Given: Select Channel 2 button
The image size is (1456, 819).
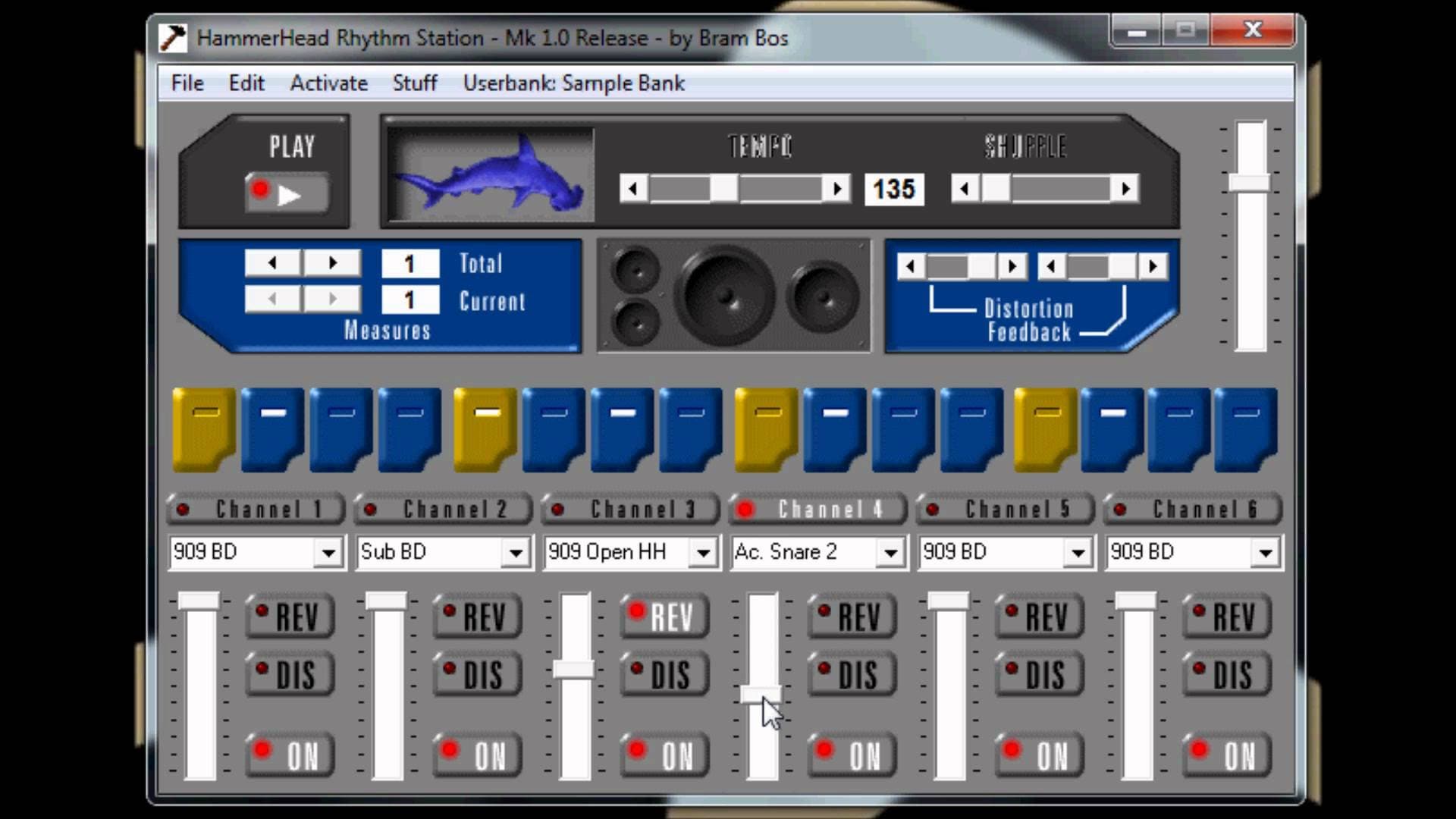Looking at the screenshot, I should 443,509.
